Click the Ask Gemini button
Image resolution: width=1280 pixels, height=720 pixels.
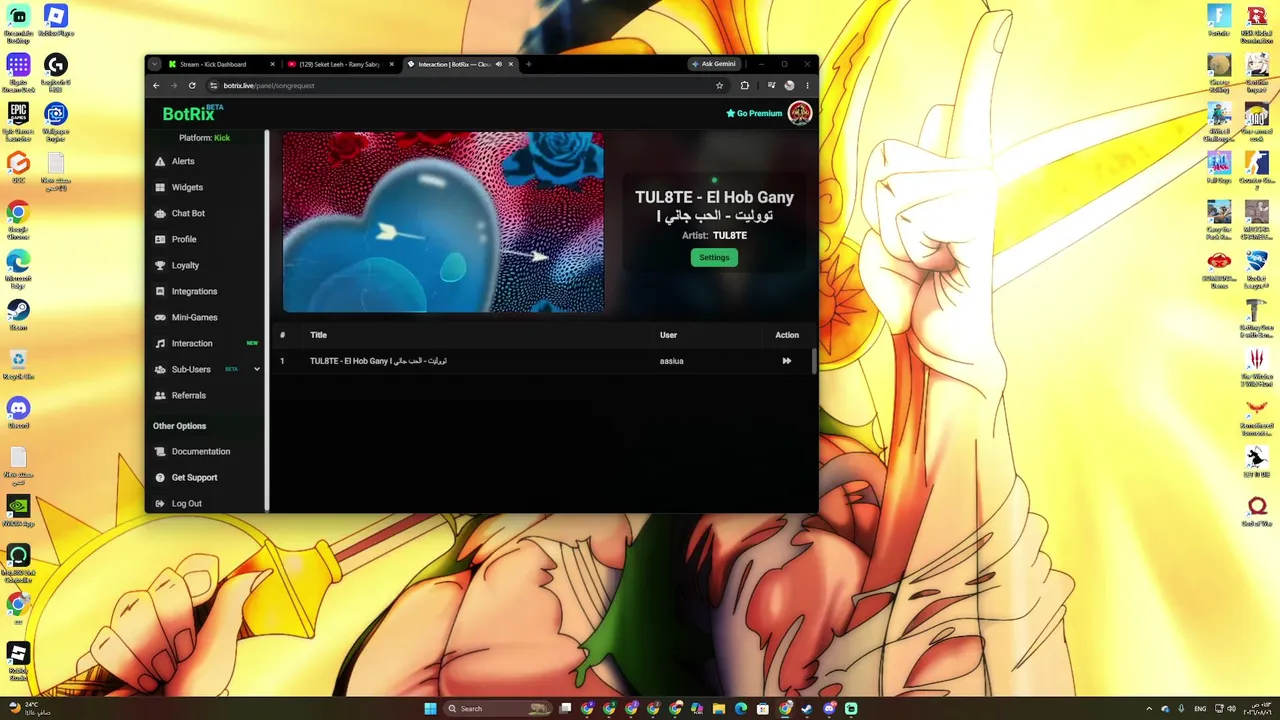tap(715, 64)
